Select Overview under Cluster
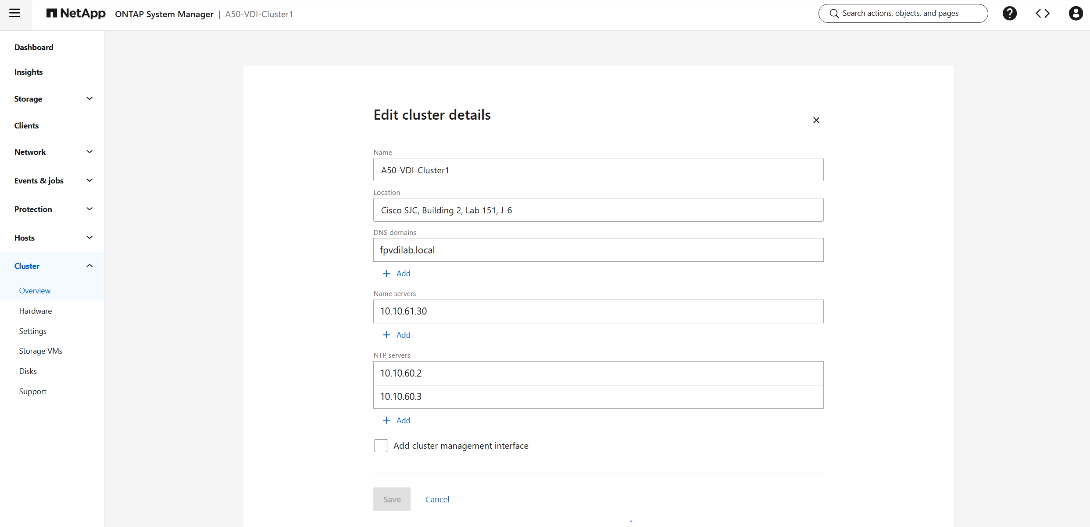This screenshot has height=527, width=1090. [x=35, y=291]
